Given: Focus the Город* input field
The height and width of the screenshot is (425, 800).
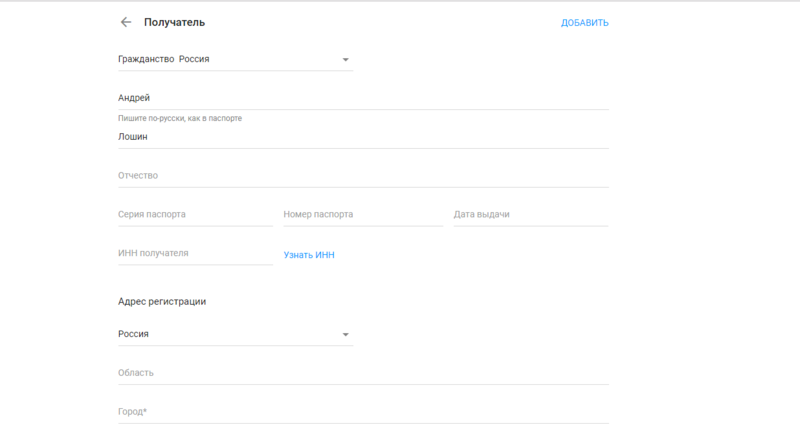Looking at the screenshot, I should click(x=363, y=411).
